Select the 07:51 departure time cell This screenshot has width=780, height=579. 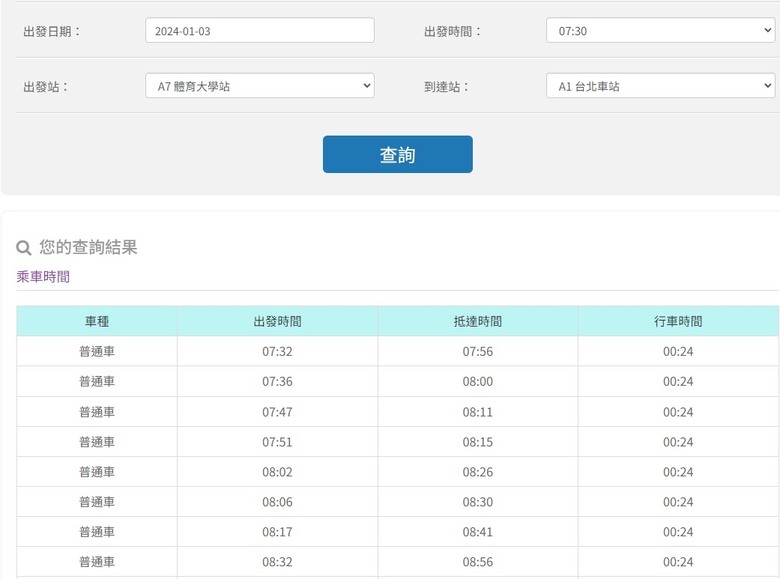277,442
